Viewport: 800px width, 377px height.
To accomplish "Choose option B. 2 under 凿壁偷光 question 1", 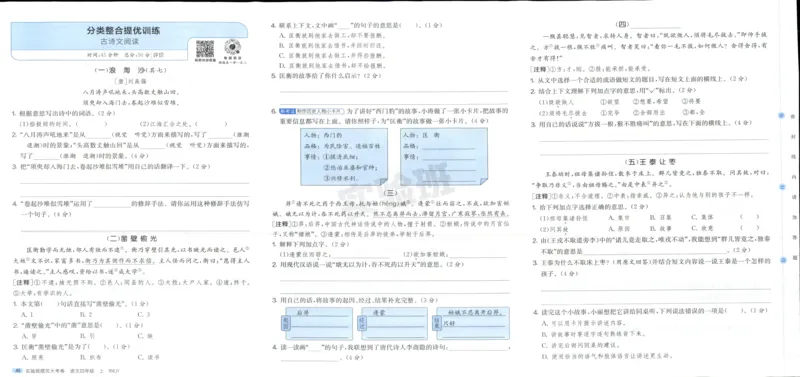I will click(86, 314).
